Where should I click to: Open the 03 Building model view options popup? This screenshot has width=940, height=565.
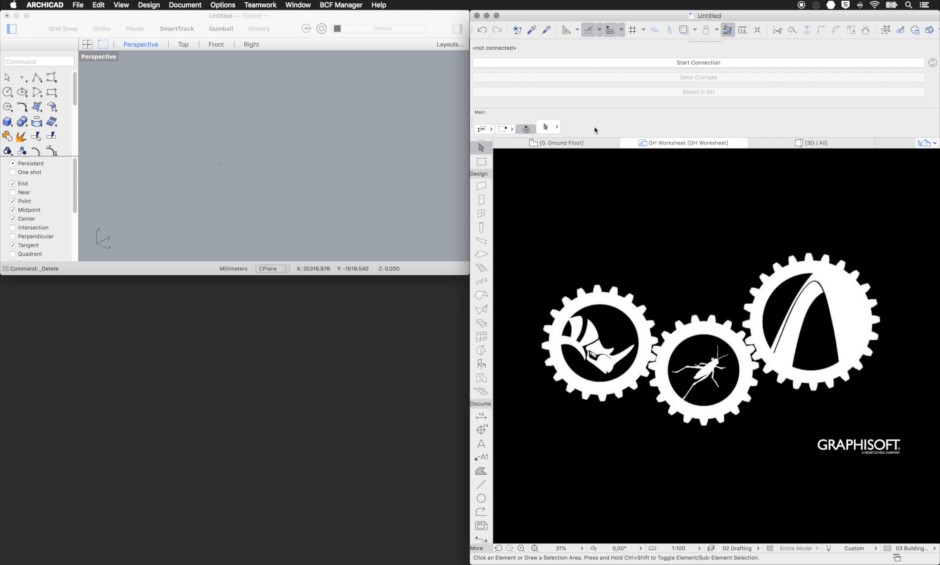[x=915, y=548]
